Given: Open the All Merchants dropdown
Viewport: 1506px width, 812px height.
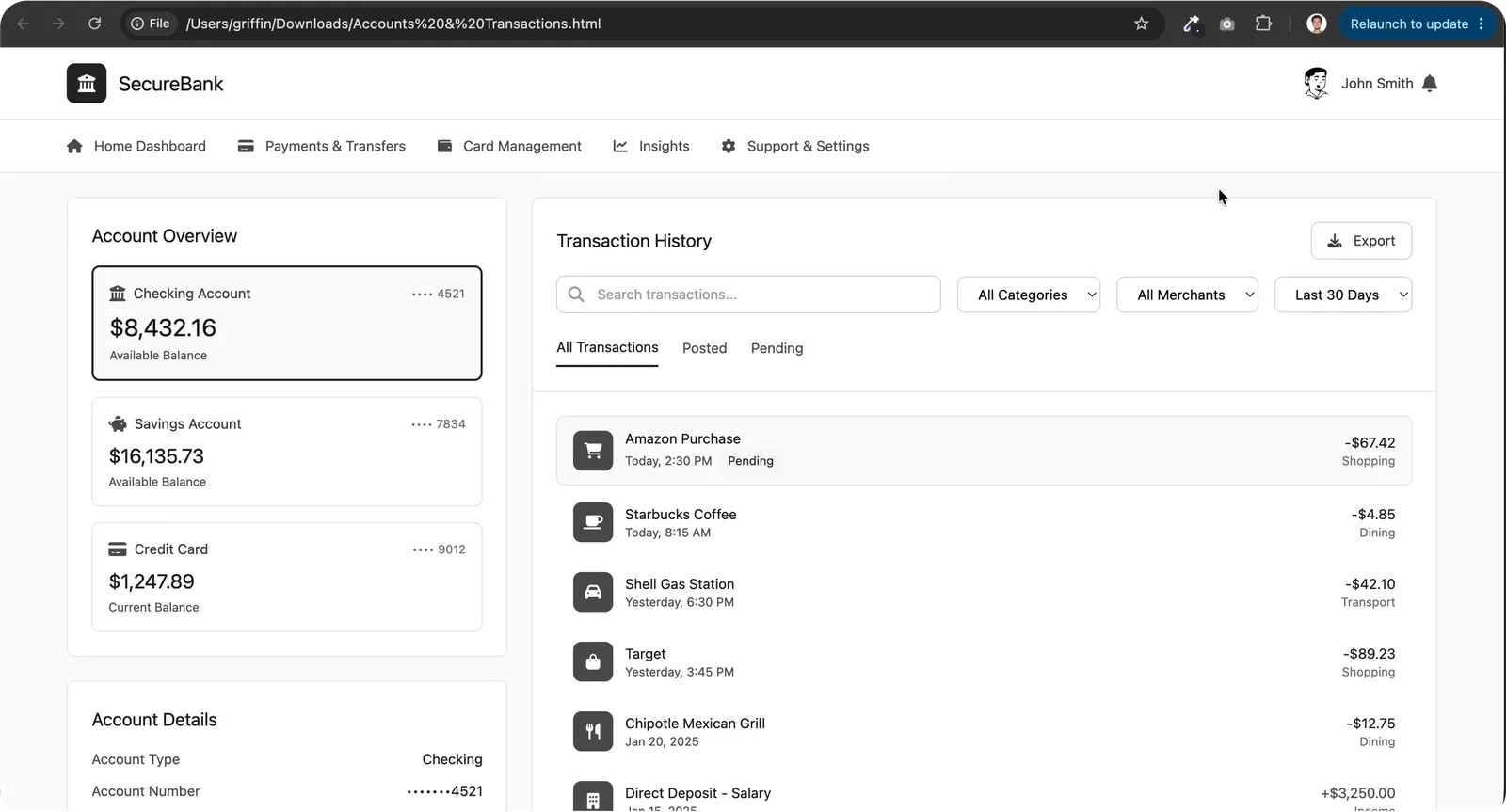Looking at the screenshot, I should coord(1187,295).
